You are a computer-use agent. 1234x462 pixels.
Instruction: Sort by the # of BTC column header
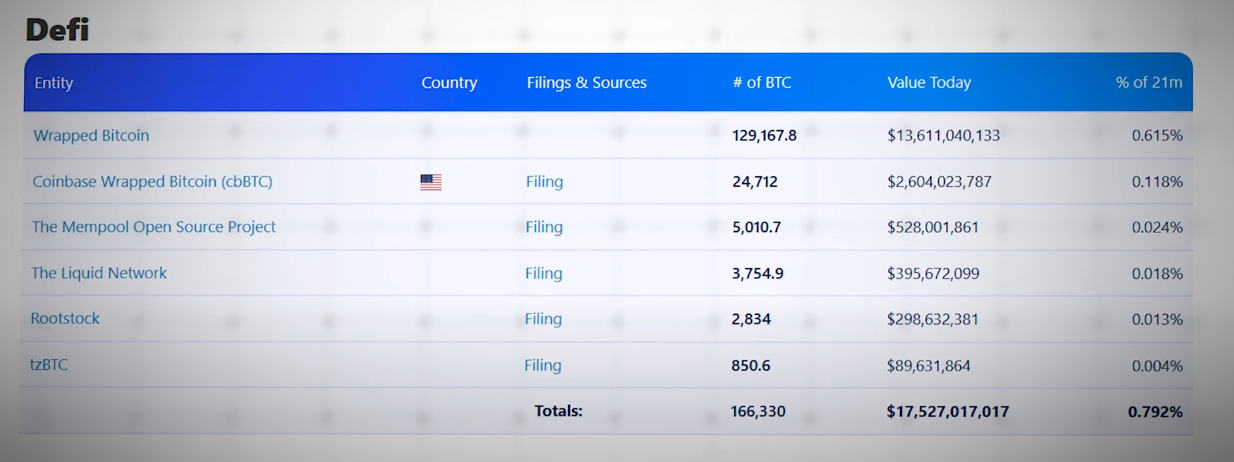point(762,83)
